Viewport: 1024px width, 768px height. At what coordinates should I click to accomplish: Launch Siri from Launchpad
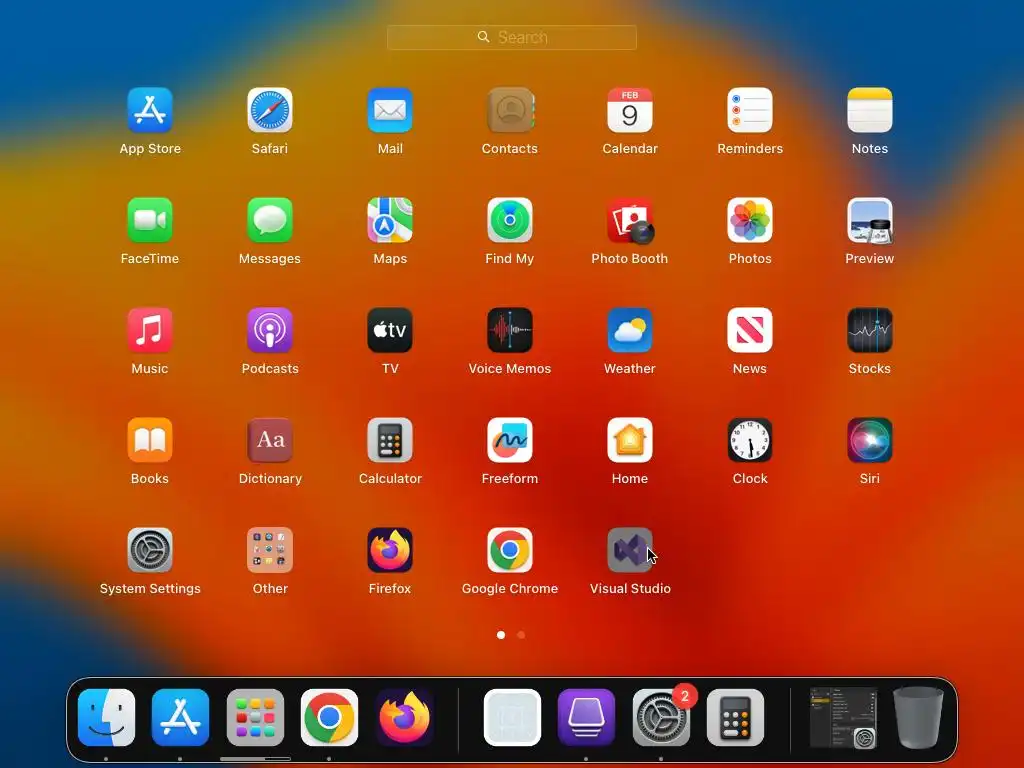870,441
